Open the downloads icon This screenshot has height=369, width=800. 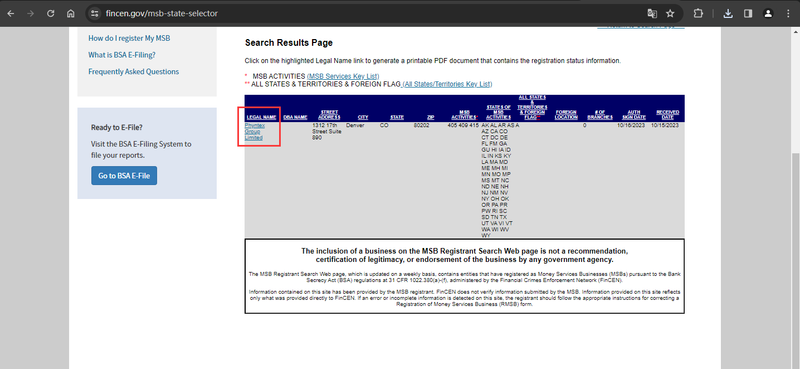[728, 14]
